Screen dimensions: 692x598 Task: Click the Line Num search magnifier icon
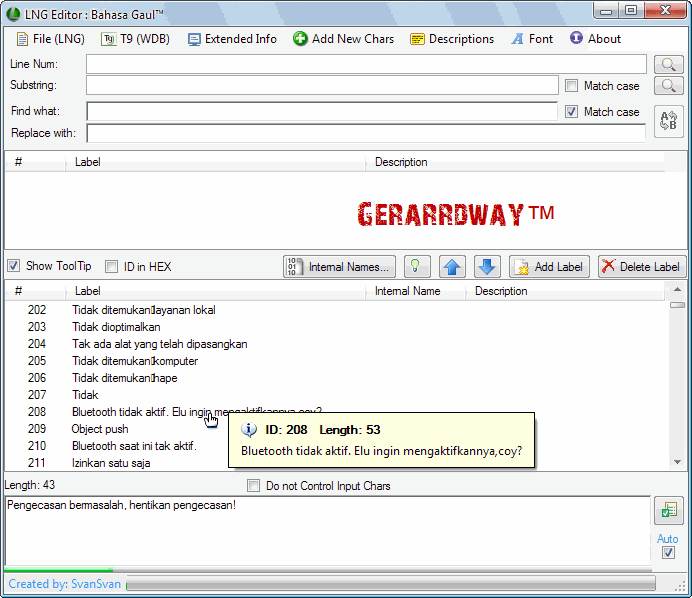(x=667, y=64)
